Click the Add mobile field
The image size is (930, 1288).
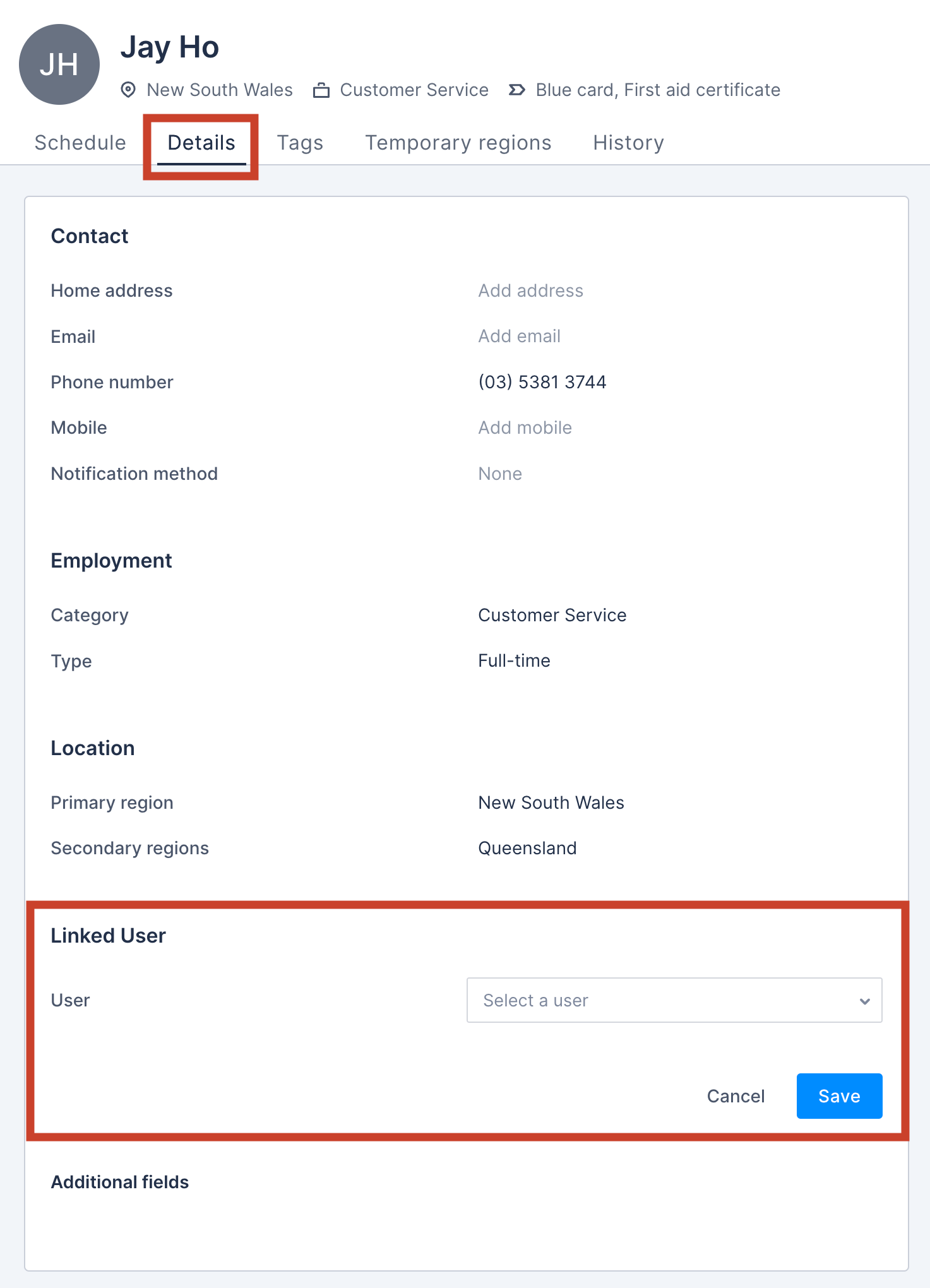tap(525, 427)
